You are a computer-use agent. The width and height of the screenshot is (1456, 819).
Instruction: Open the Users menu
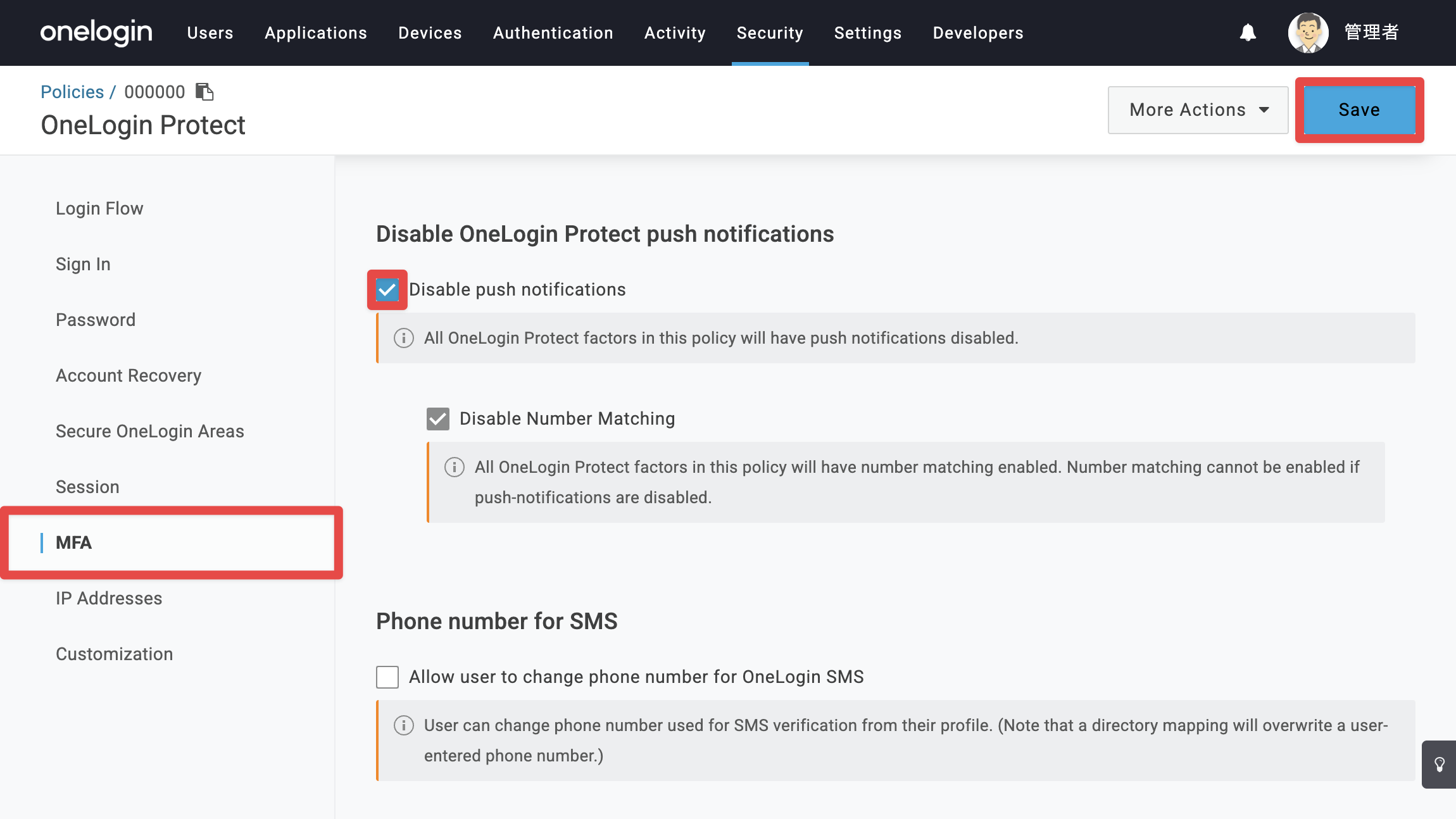coord(210,33)
